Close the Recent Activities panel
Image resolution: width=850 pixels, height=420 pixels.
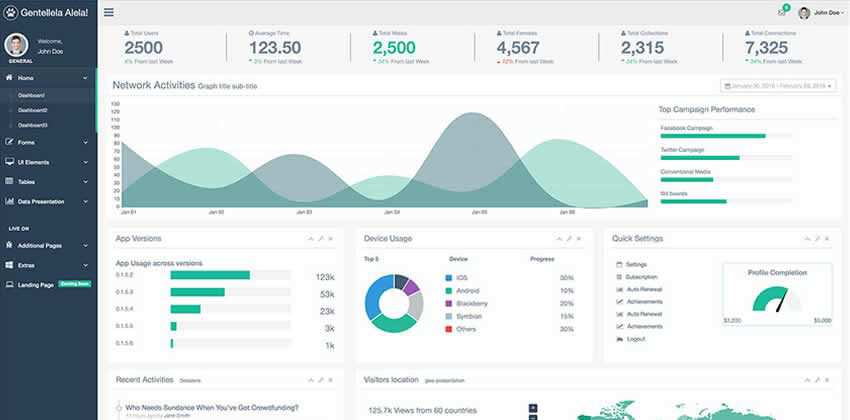click(x=330, y=380)
